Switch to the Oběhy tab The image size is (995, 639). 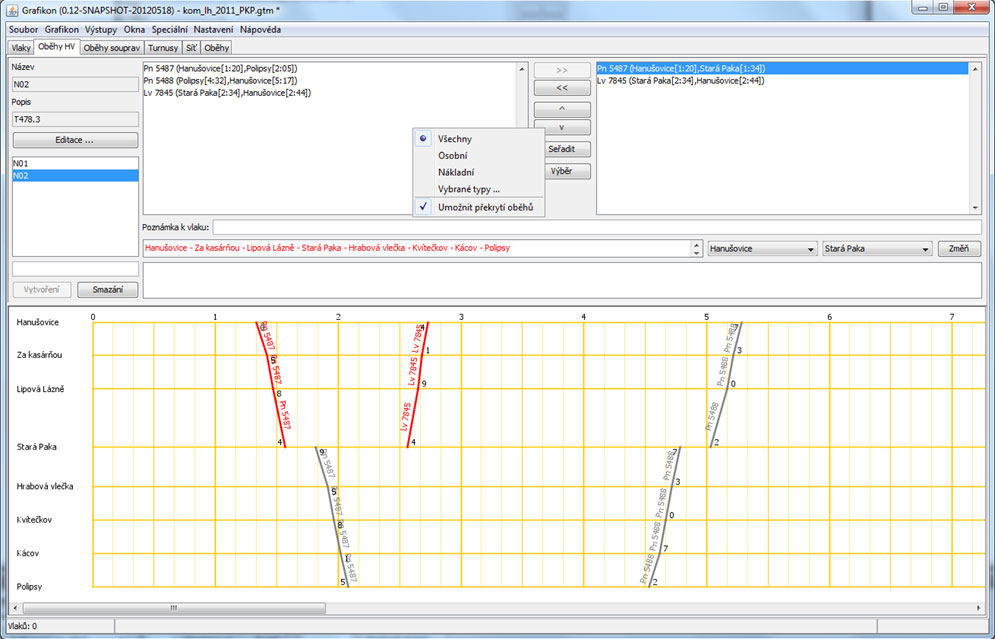point(216,48)
